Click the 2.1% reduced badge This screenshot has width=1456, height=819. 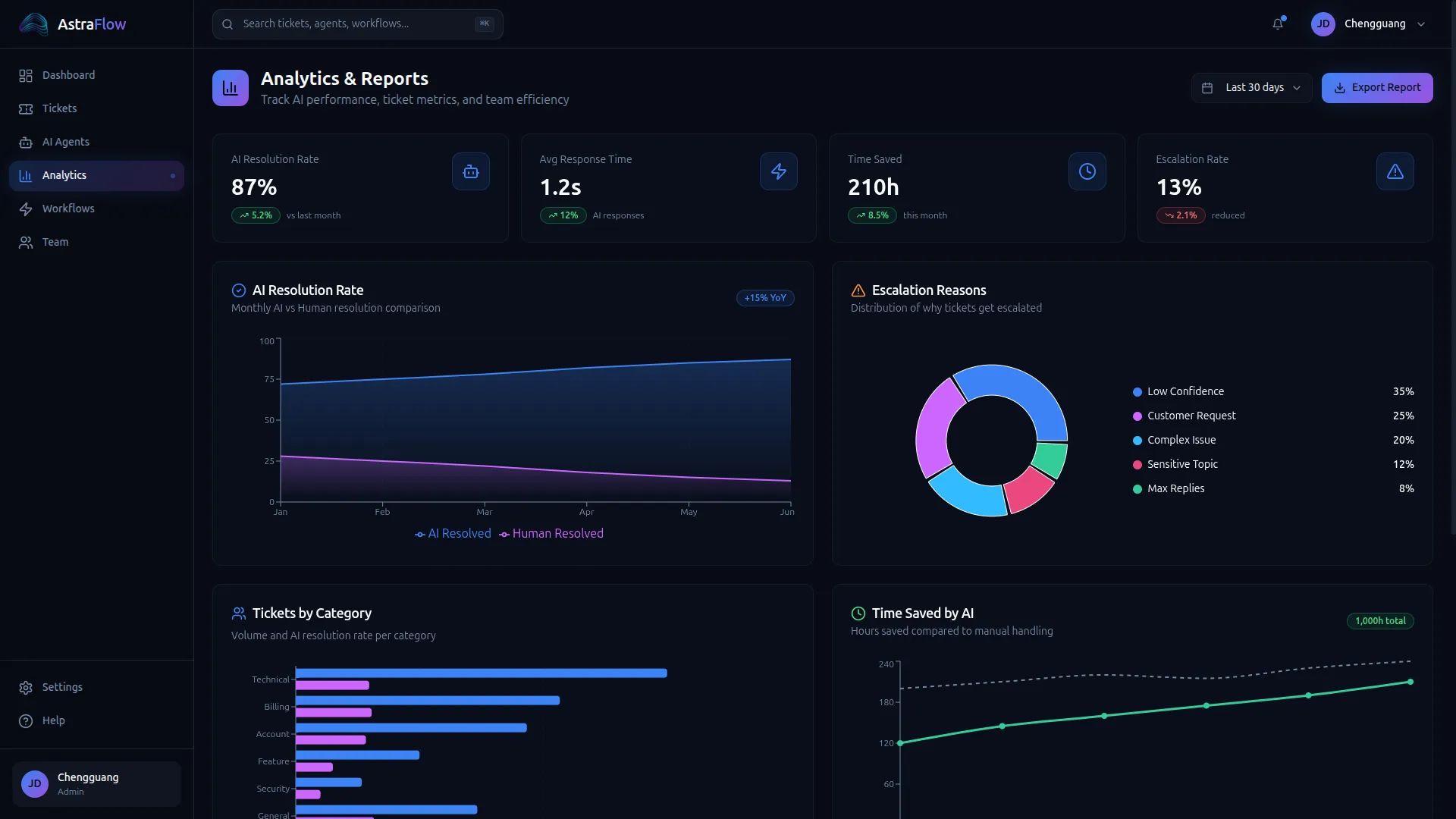1181,215
